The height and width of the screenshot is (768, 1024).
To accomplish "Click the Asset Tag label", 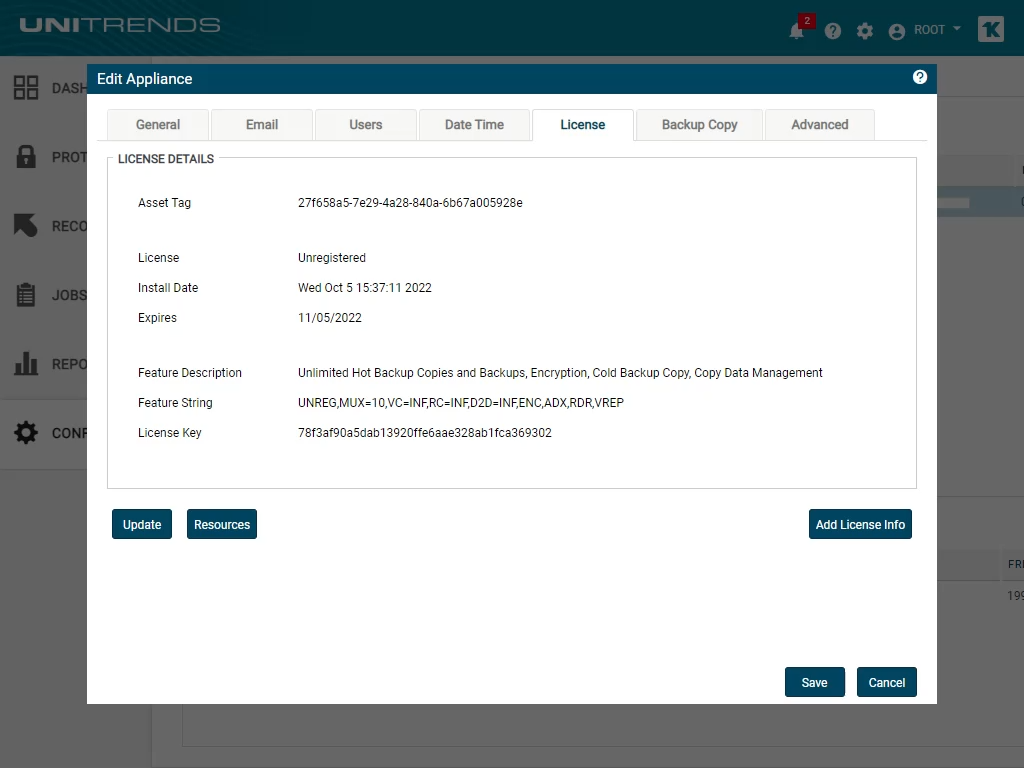I will pos(164,203).
